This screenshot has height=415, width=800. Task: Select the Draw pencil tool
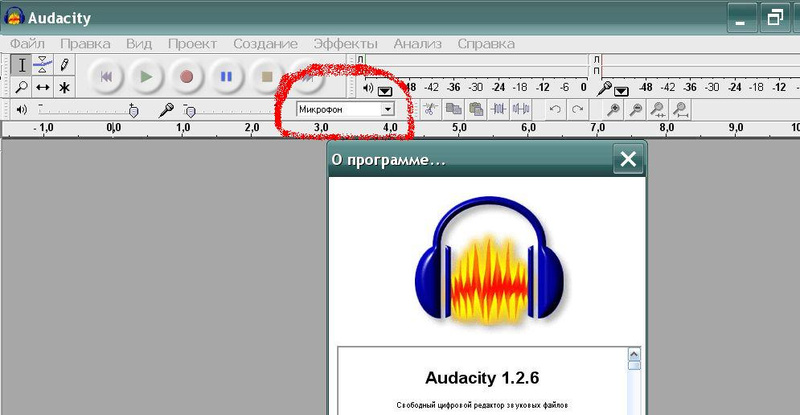[x=64, y=65]
